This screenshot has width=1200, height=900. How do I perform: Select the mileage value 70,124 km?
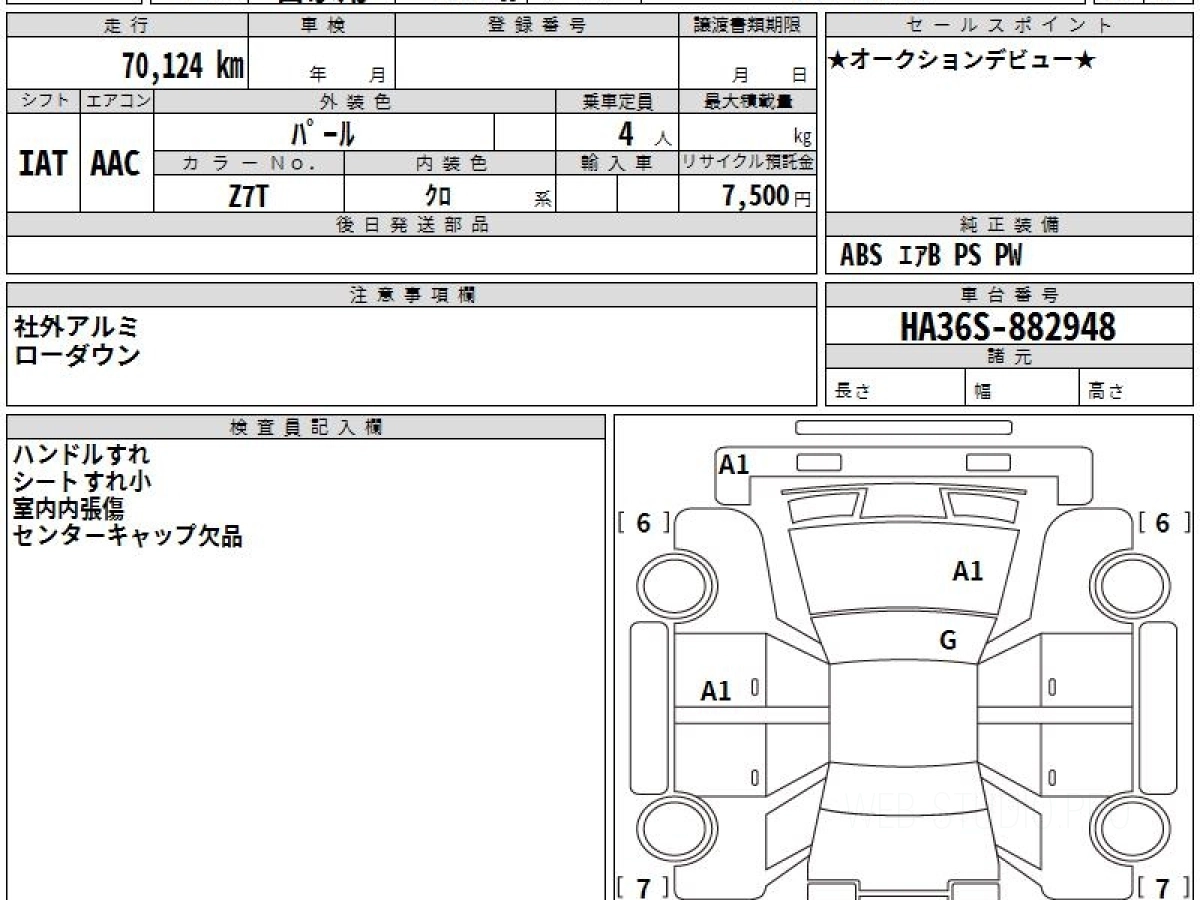(182, 67)
